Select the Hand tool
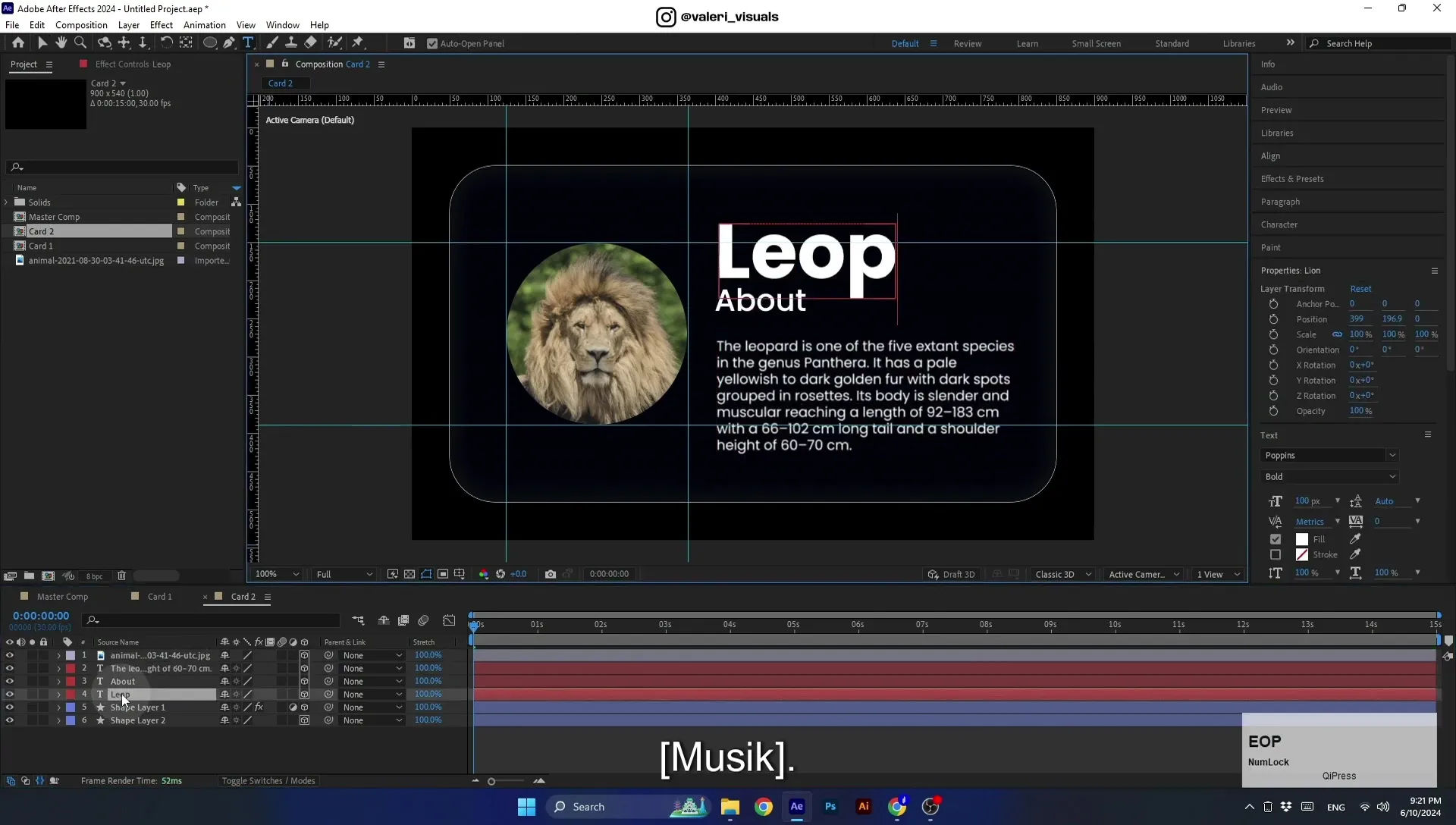1456x825 pixels. pos(61,43)
